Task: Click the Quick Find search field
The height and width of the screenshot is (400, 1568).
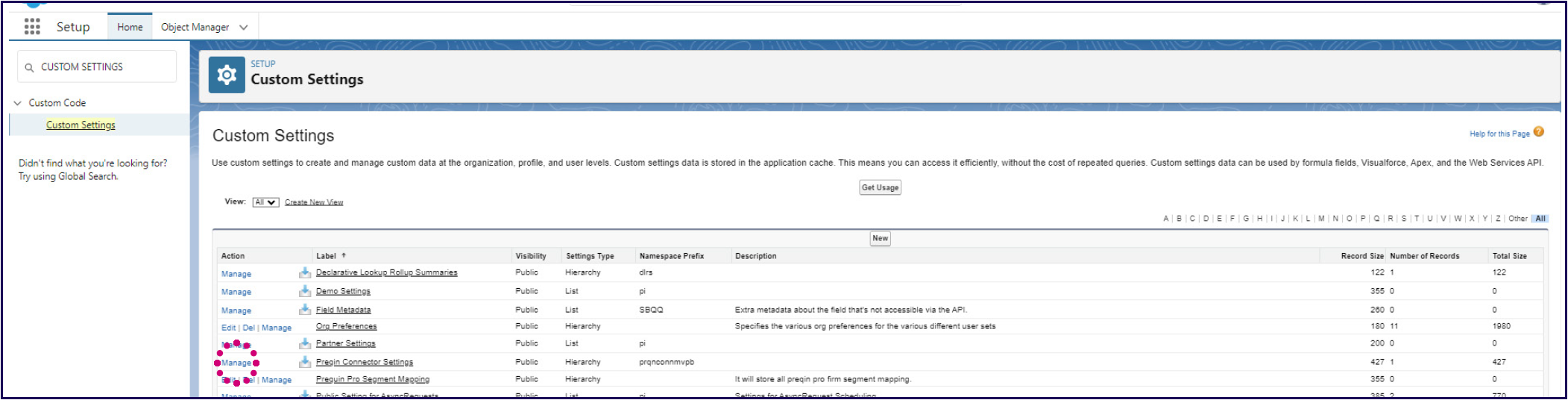Action: 97,66
